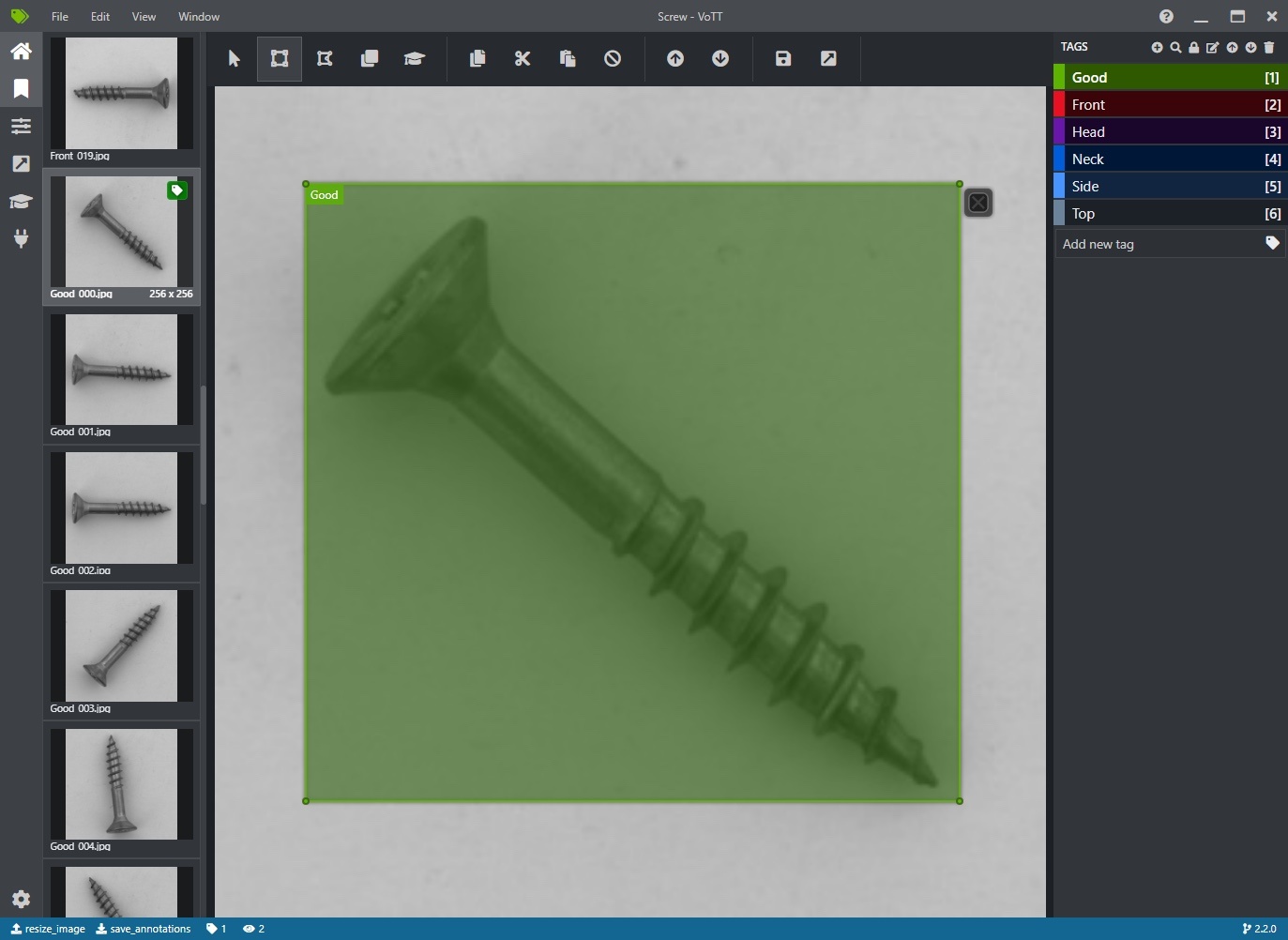Image resolution: width=1288 pixels, height=940 pixels.
Task: Select the Copy Rectangle tool
Action: click(x=370, y=58)
